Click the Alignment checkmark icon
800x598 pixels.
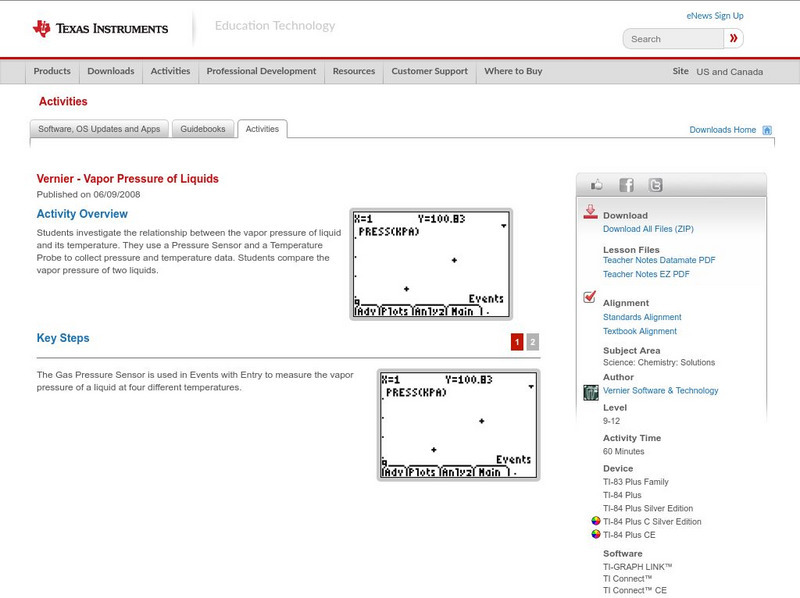point(589,294)
